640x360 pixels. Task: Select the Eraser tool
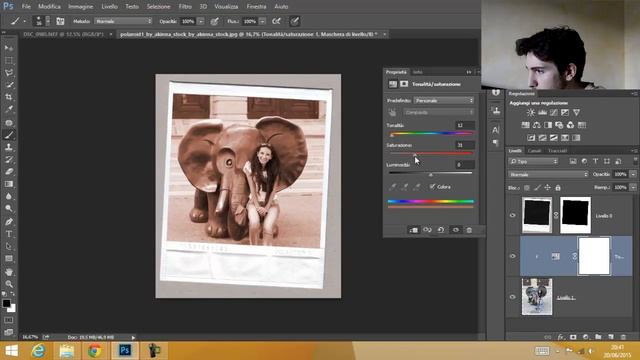[9, 171]
